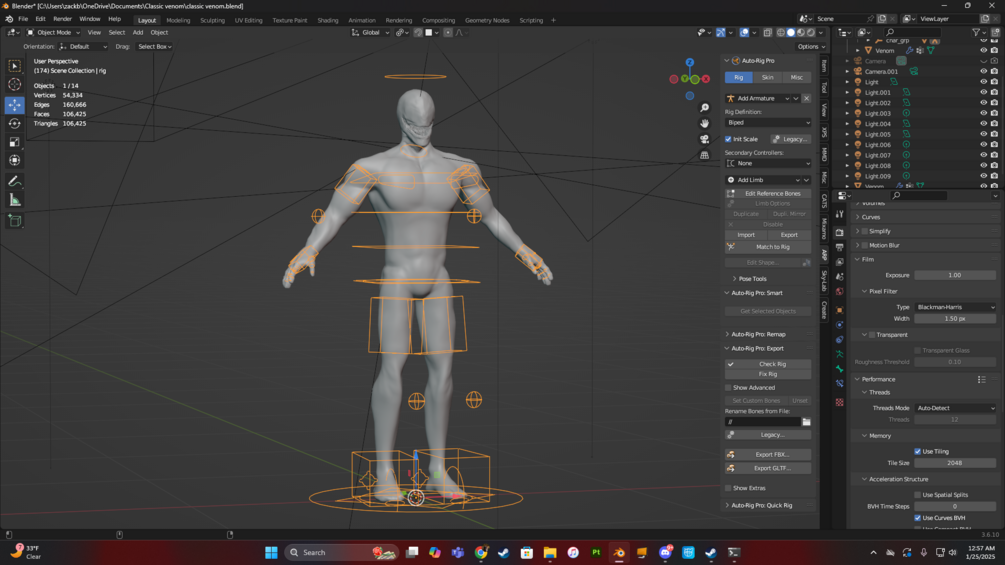The height and width of the screenshot is (565, 1005).
Task: Click the Edit Reference Bones button
Action: click(768, 193)
